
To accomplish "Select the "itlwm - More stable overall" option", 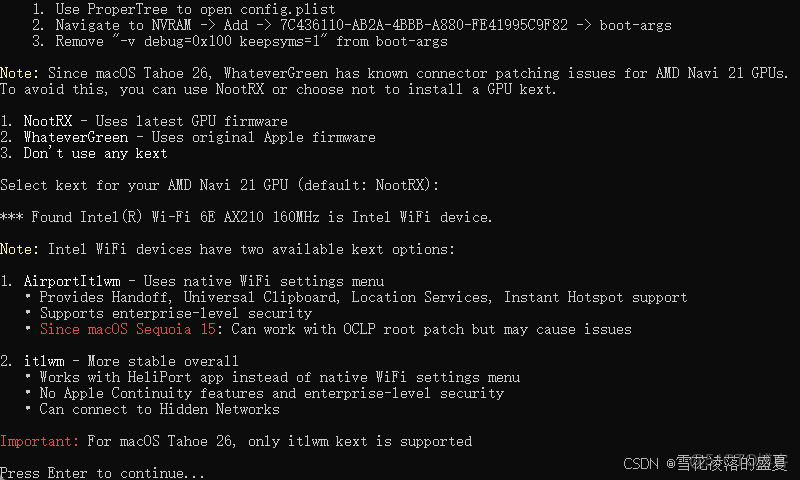I will [x=120, y=361].
